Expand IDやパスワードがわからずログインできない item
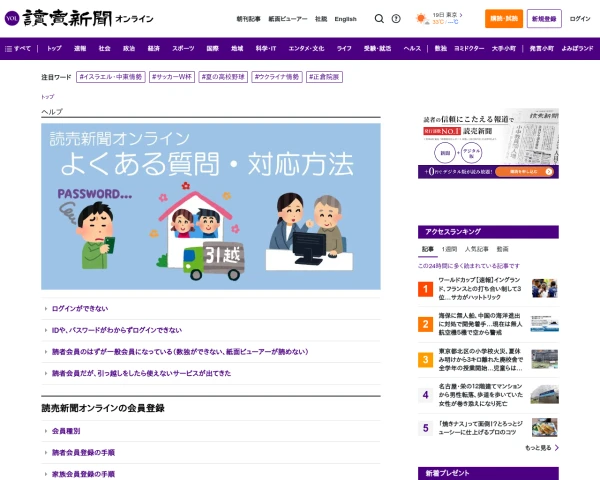 tap(211, 330)
